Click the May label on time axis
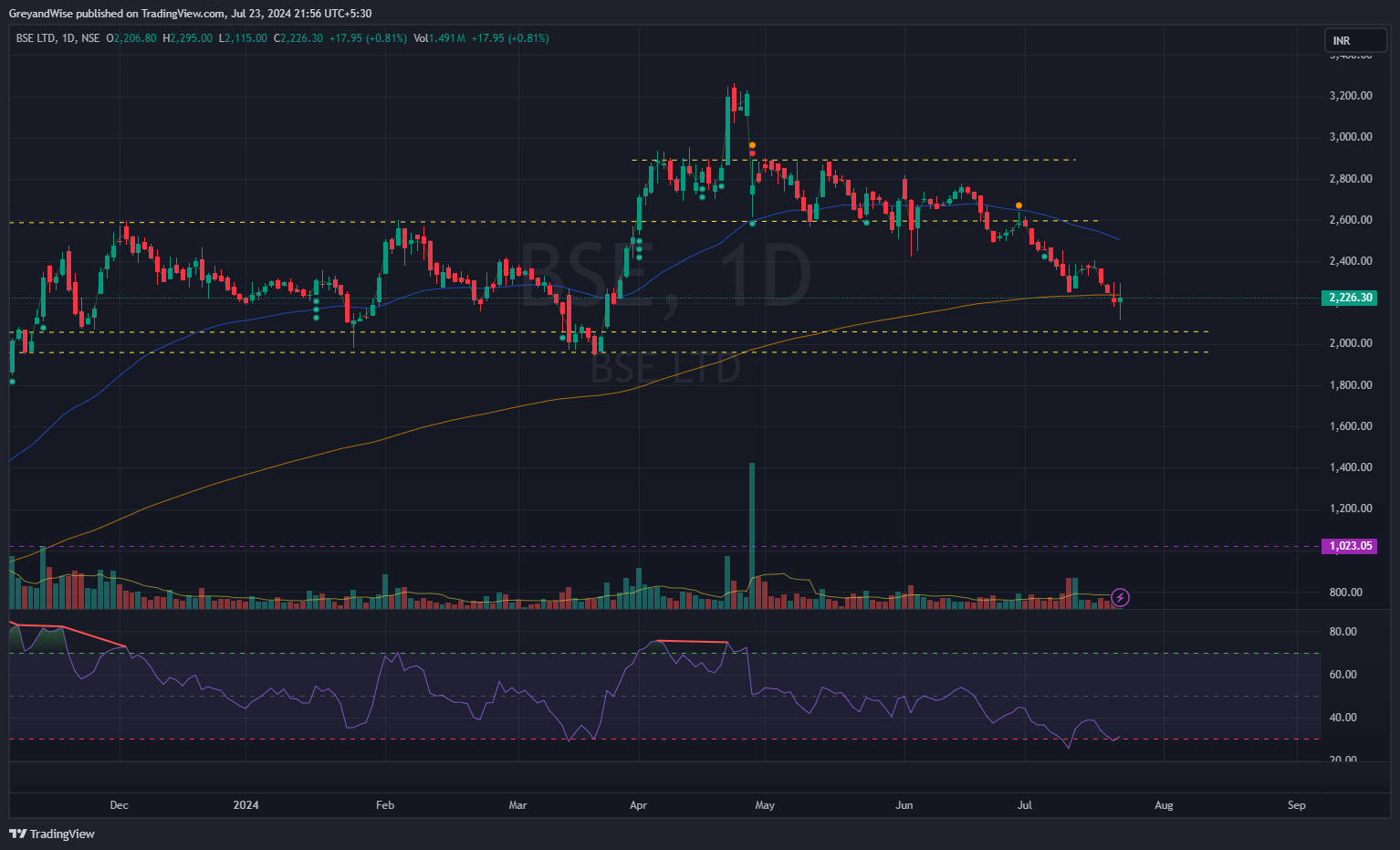This screenshot has height=850, width=1400. pyautogui.click(x=765, y=805)
